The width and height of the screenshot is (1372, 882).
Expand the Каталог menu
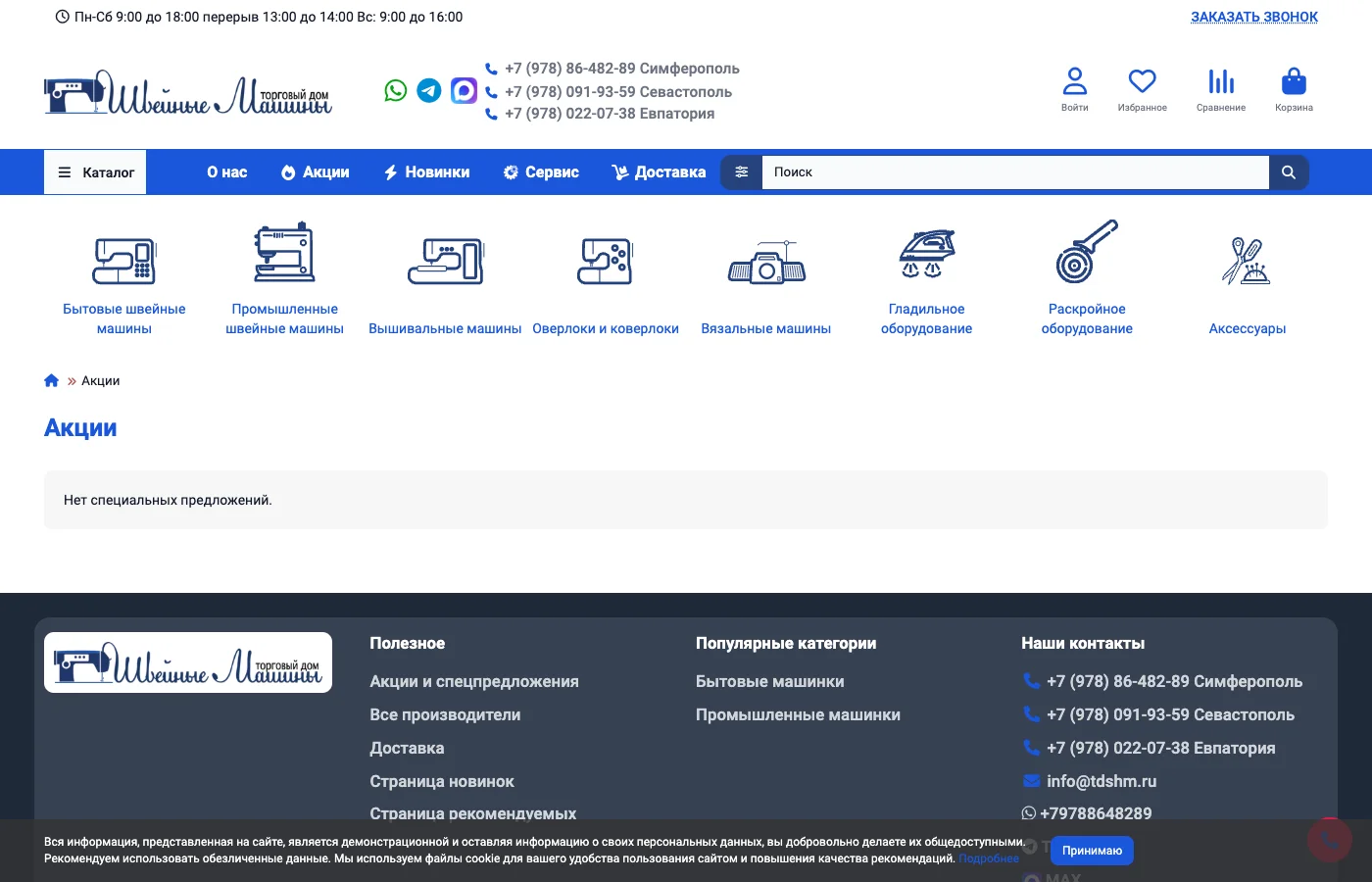(x=95, y=172)
